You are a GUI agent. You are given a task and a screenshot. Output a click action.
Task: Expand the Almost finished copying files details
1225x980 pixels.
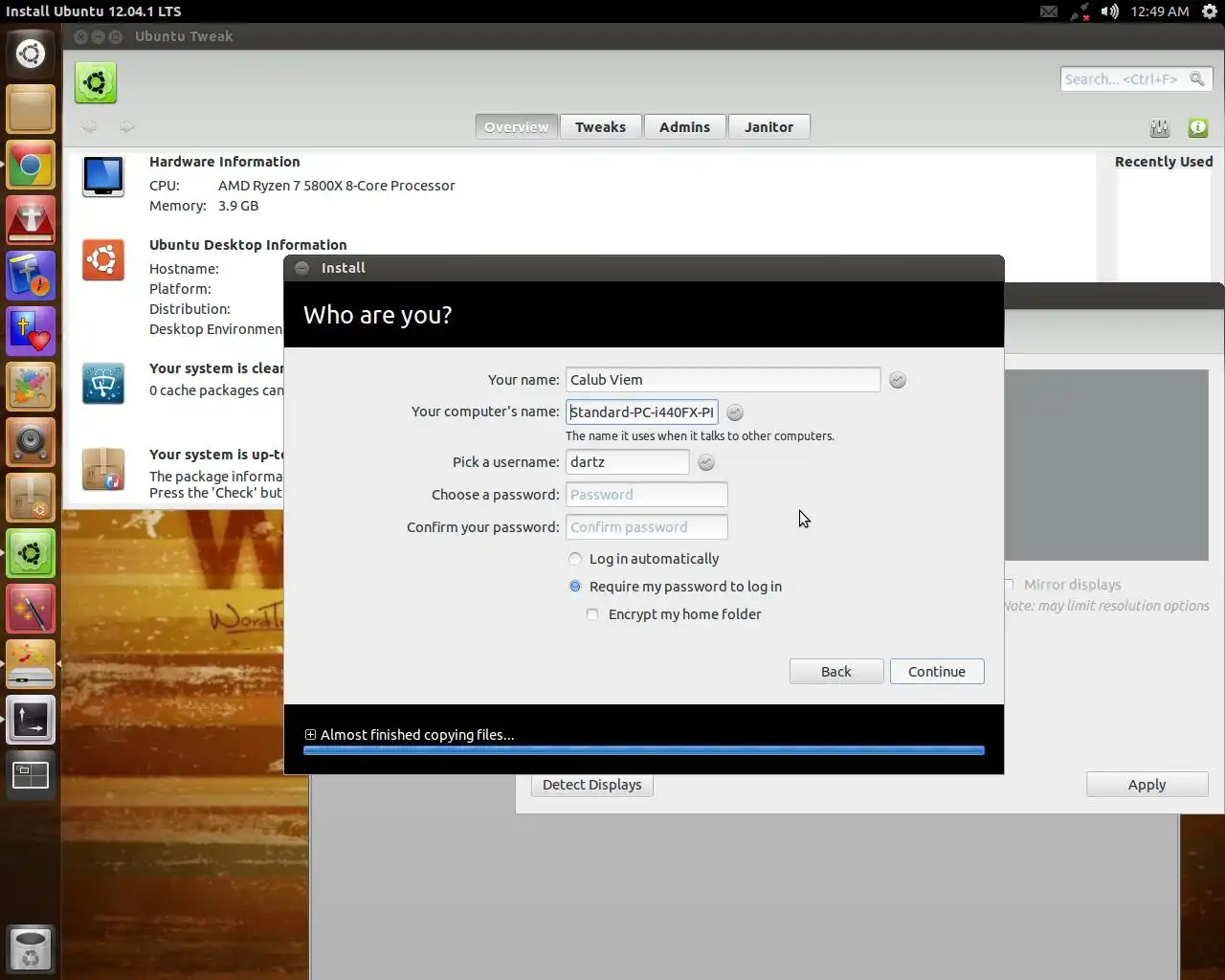coord(310,735)
